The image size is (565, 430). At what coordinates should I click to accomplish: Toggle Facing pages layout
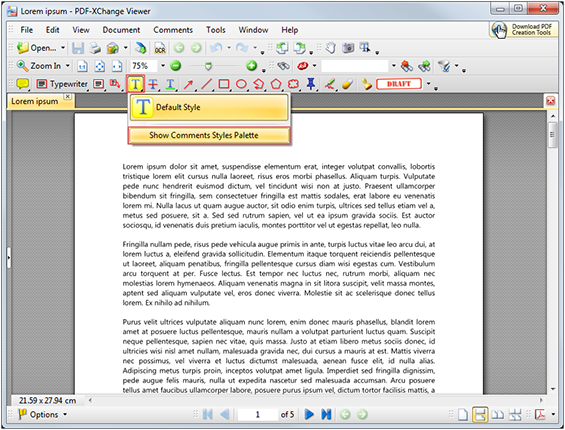click(498, 415)
